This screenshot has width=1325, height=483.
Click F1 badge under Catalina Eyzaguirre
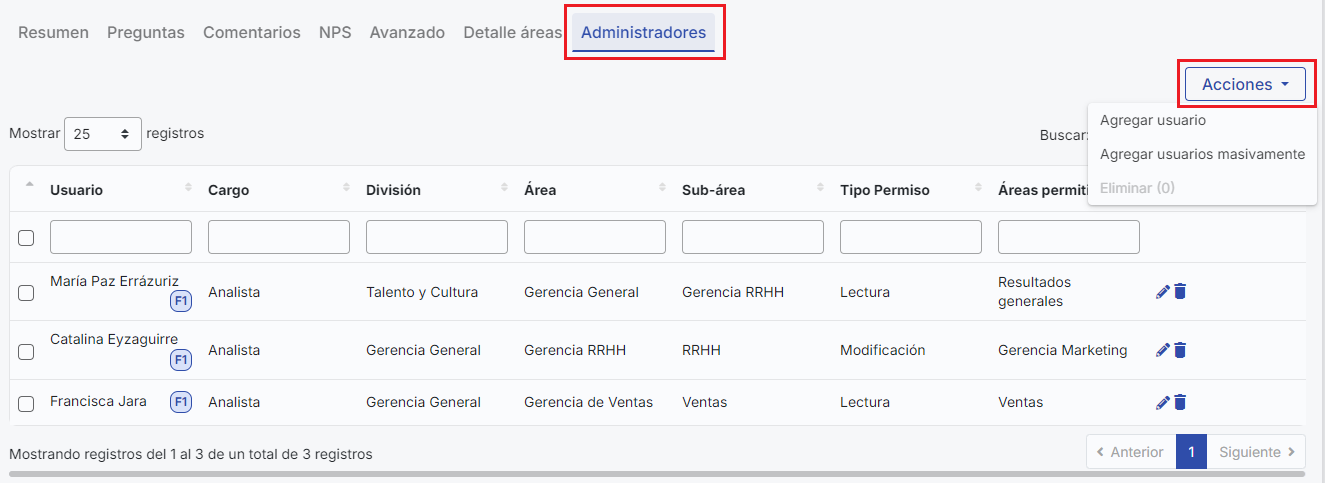181,359
